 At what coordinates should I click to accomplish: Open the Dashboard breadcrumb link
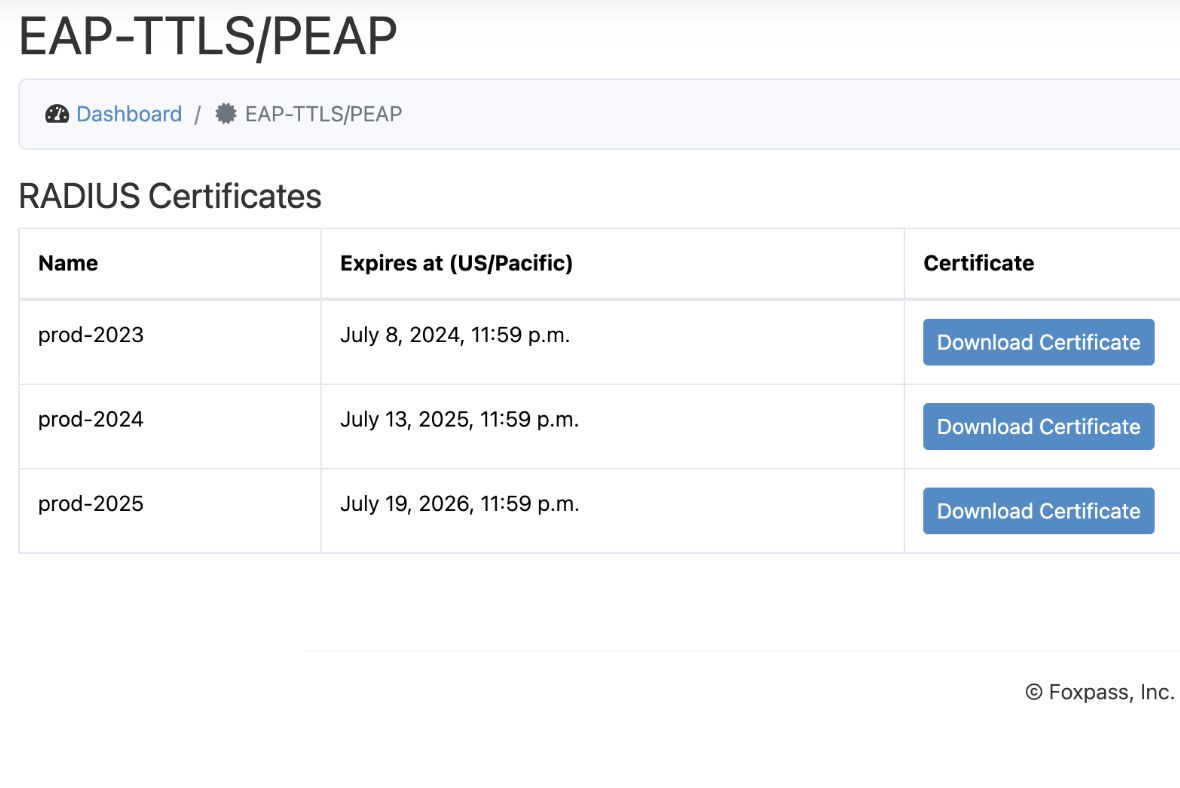point(128,113)
